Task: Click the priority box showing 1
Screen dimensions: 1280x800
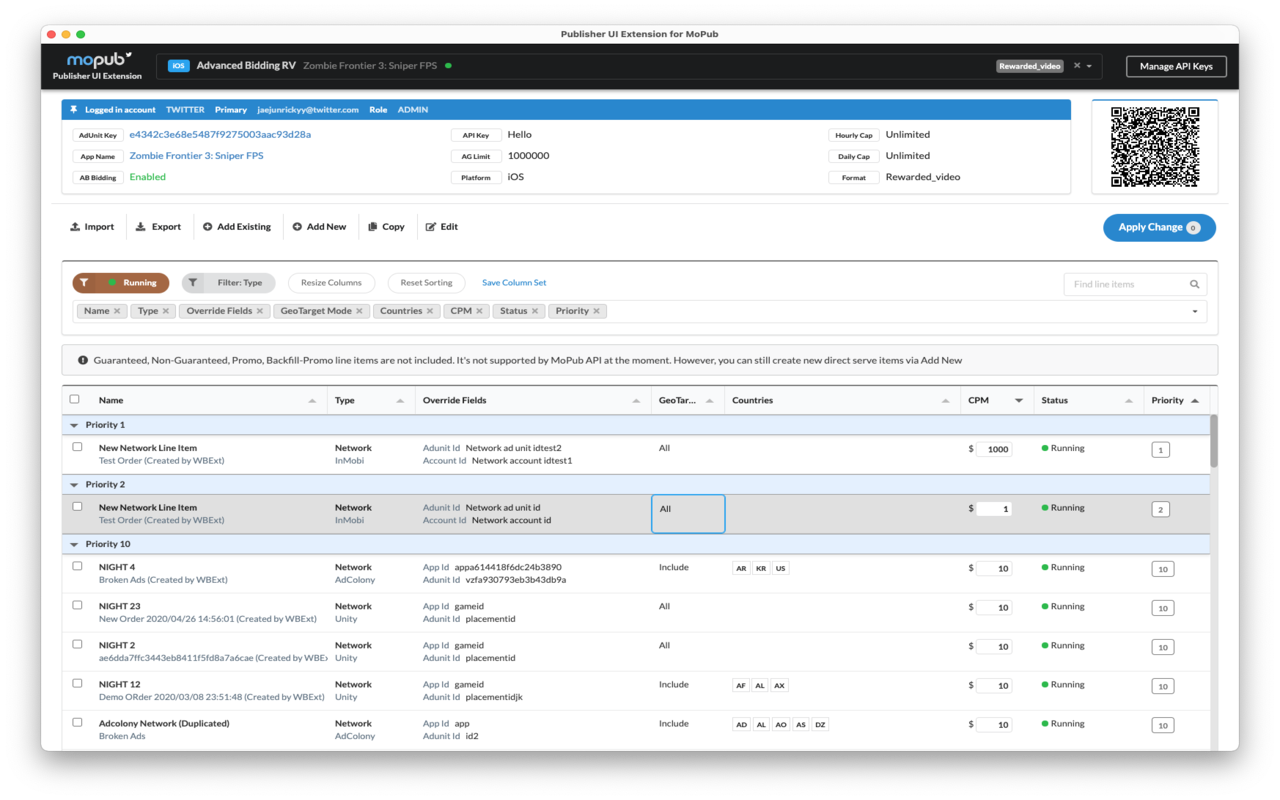Action: (x=1160, y=450)
